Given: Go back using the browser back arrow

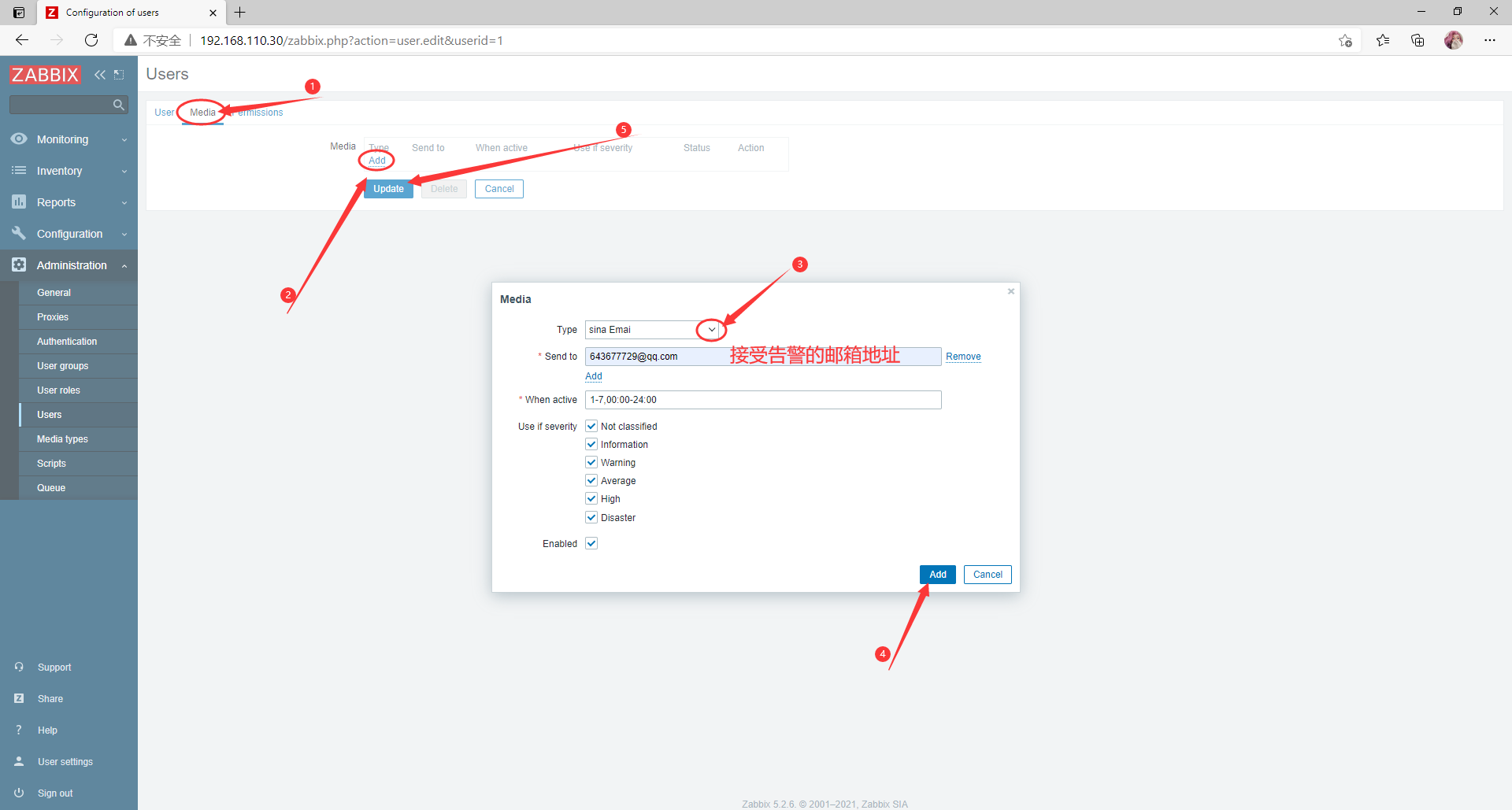Looking at the screenshot, I should 22,40.
